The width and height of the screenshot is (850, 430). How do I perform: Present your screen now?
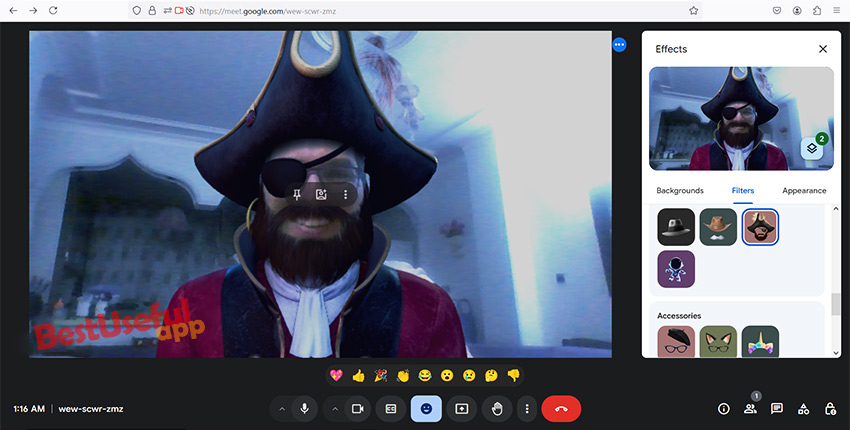pyautogui.click(x=461, y=409)
